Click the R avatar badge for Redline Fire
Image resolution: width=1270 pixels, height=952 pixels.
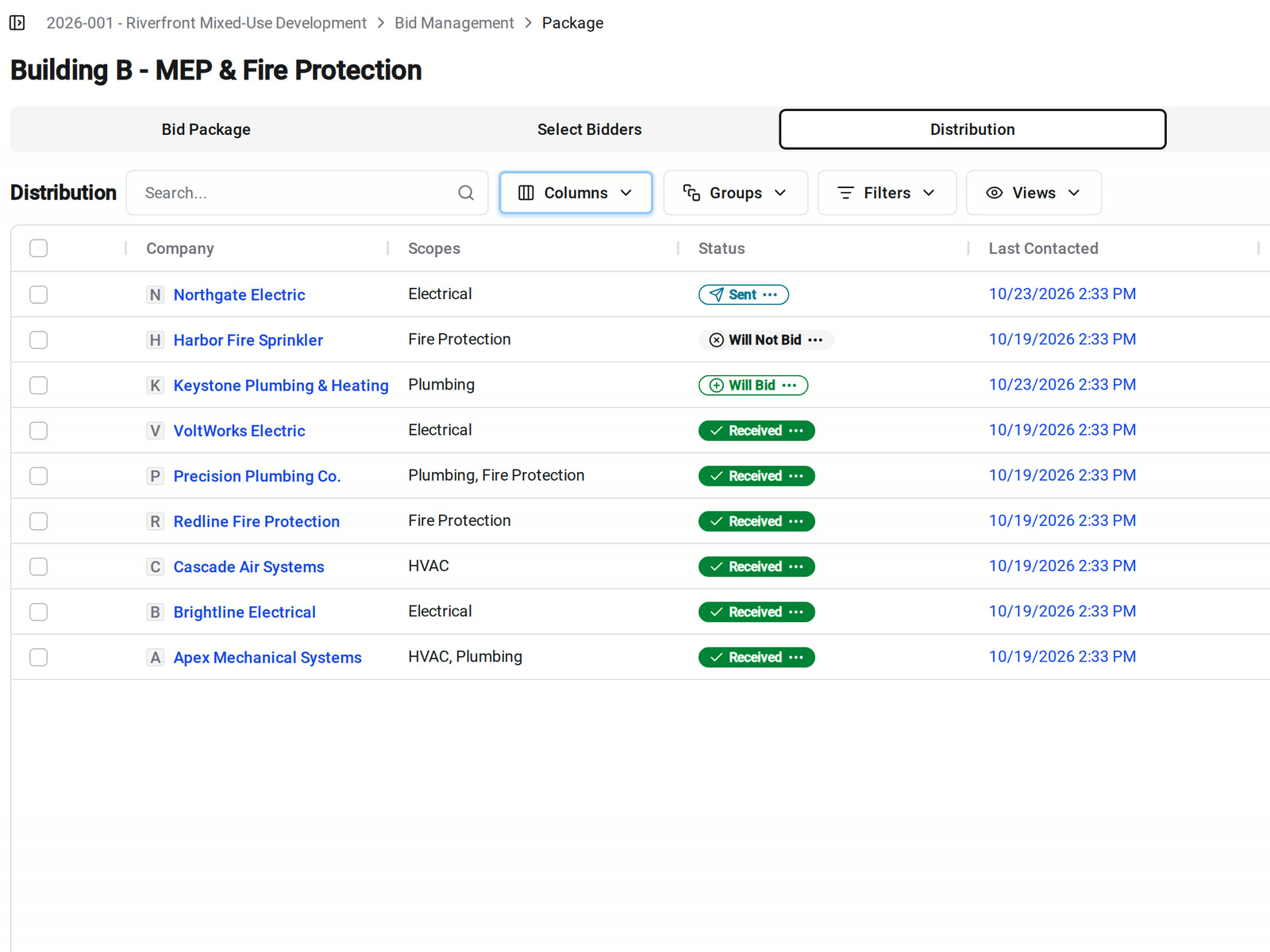(156, 521)
